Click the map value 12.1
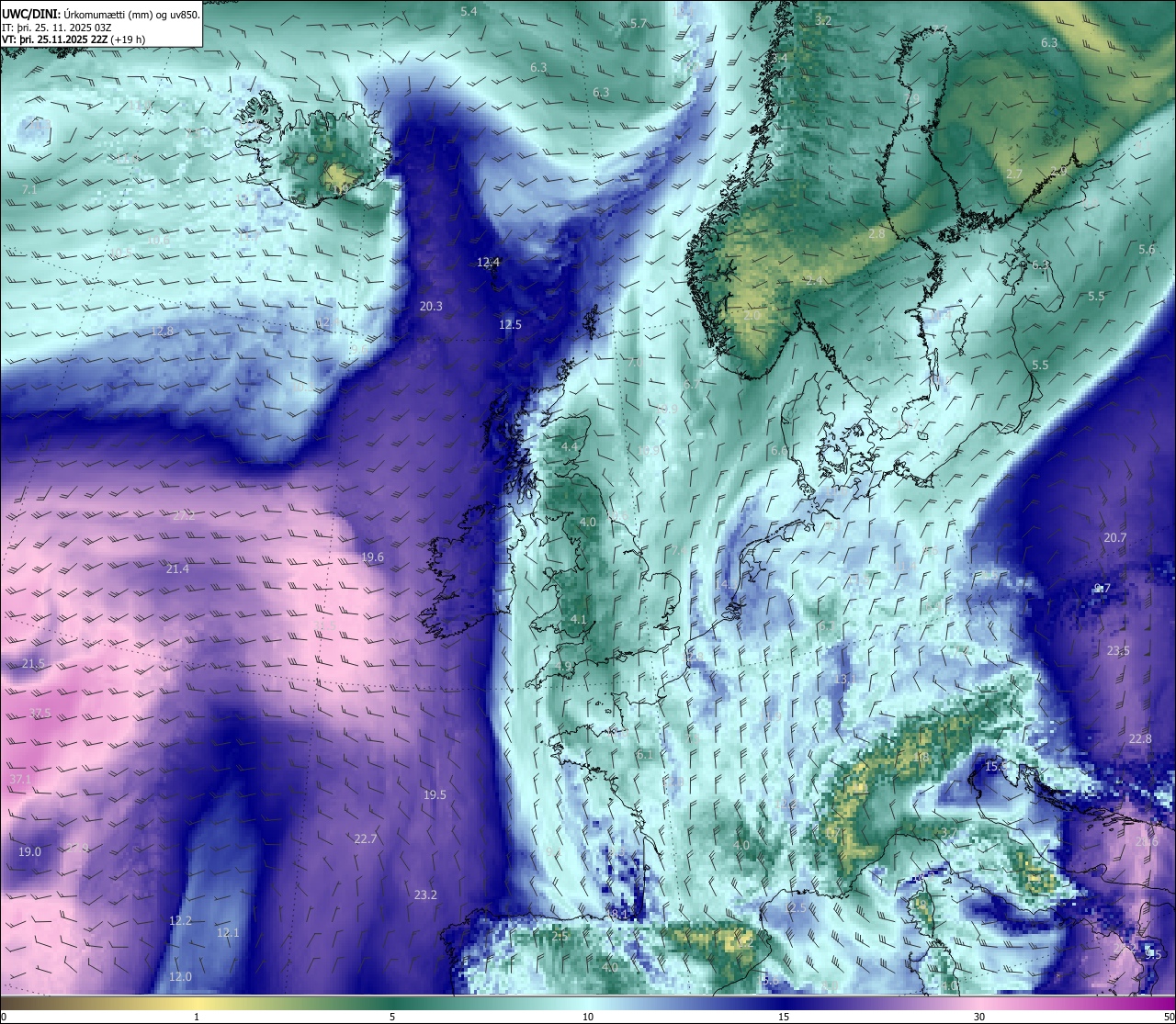The height and width of the screenshot is (1024, 1176). point(227,932)
